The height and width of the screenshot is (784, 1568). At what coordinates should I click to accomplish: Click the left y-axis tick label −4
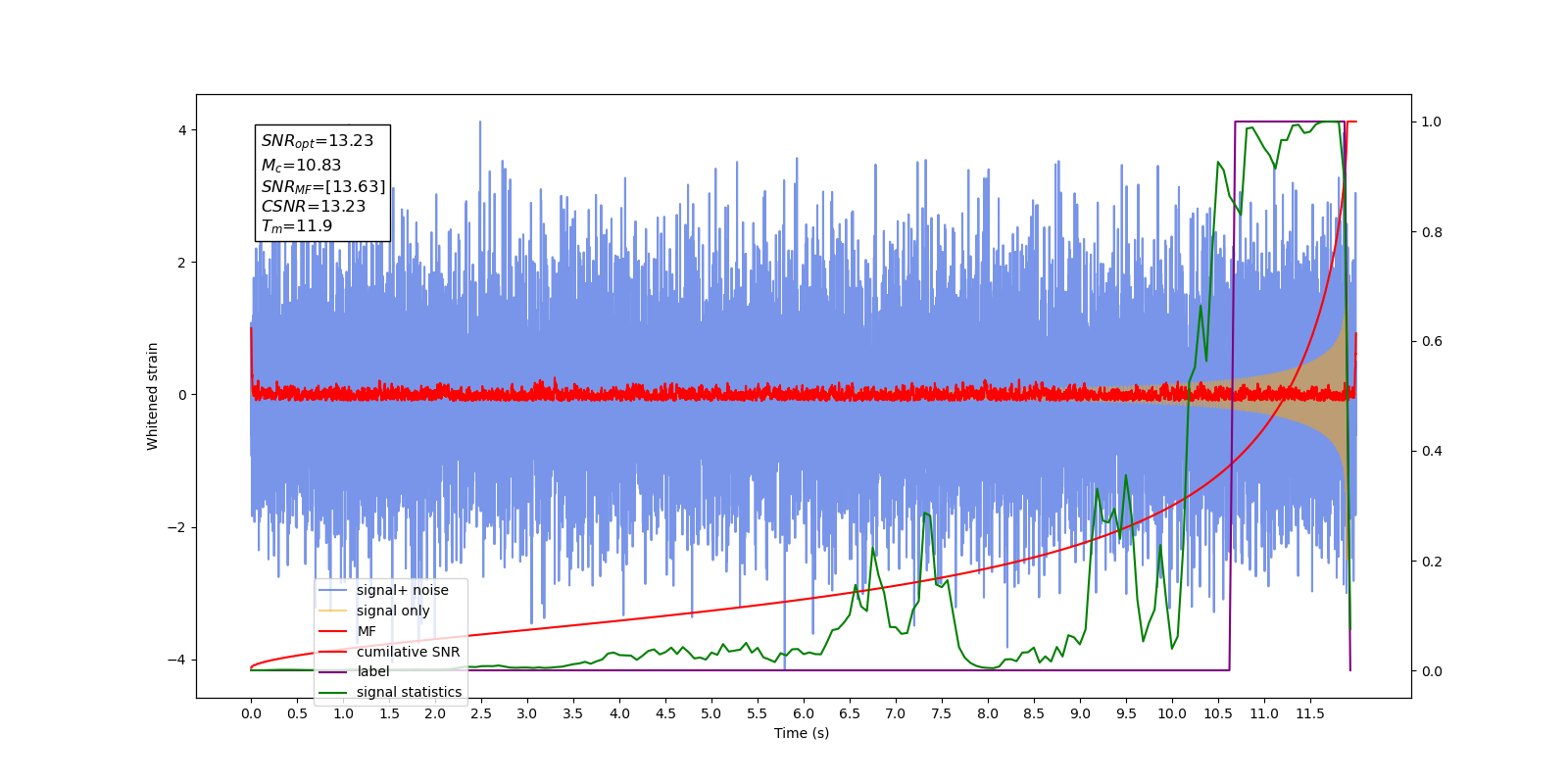point(176,660)
